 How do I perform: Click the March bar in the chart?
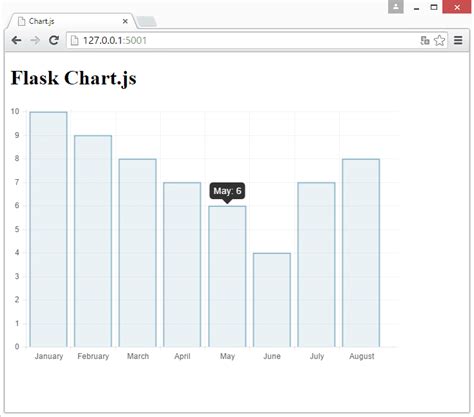[x=138, y=253]
